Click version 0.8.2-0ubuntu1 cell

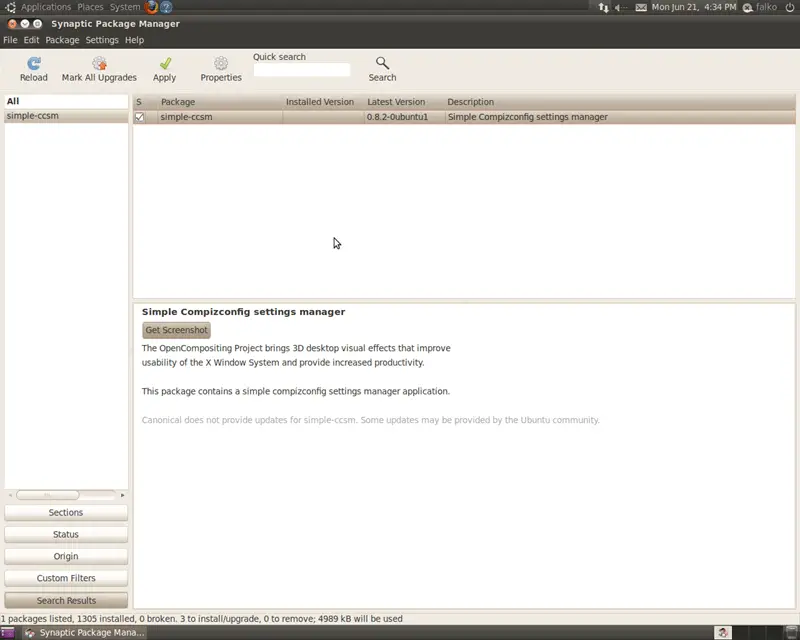(x=397, y=117)
